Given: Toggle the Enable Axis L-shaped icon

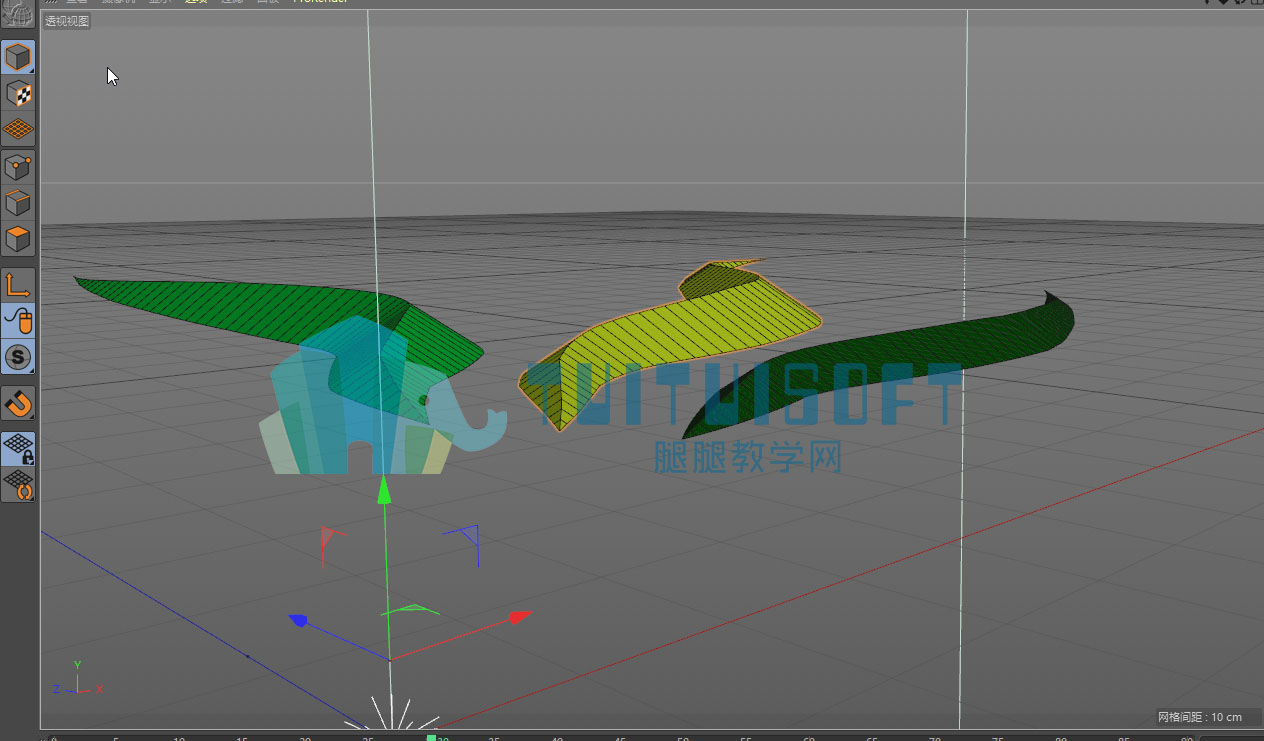Looking at the screenshot, I should 18,285.
